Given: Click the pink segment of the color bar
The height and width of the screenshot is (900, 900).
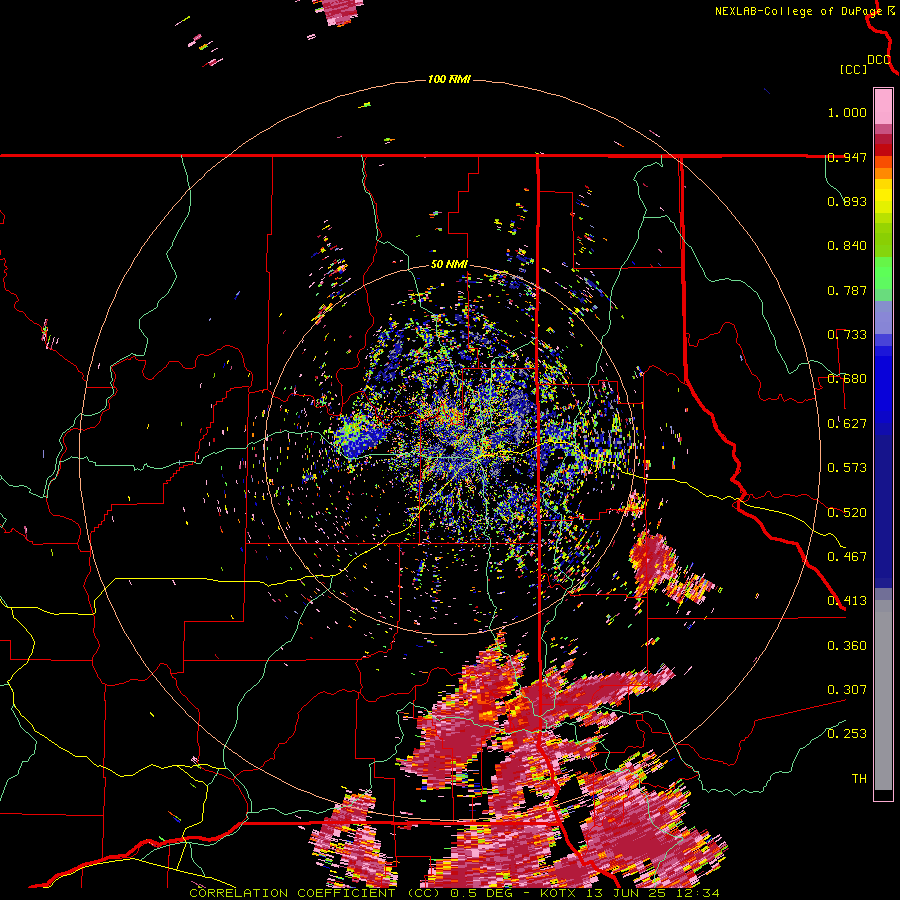Looking at the screenshot, I should [883, 106].
